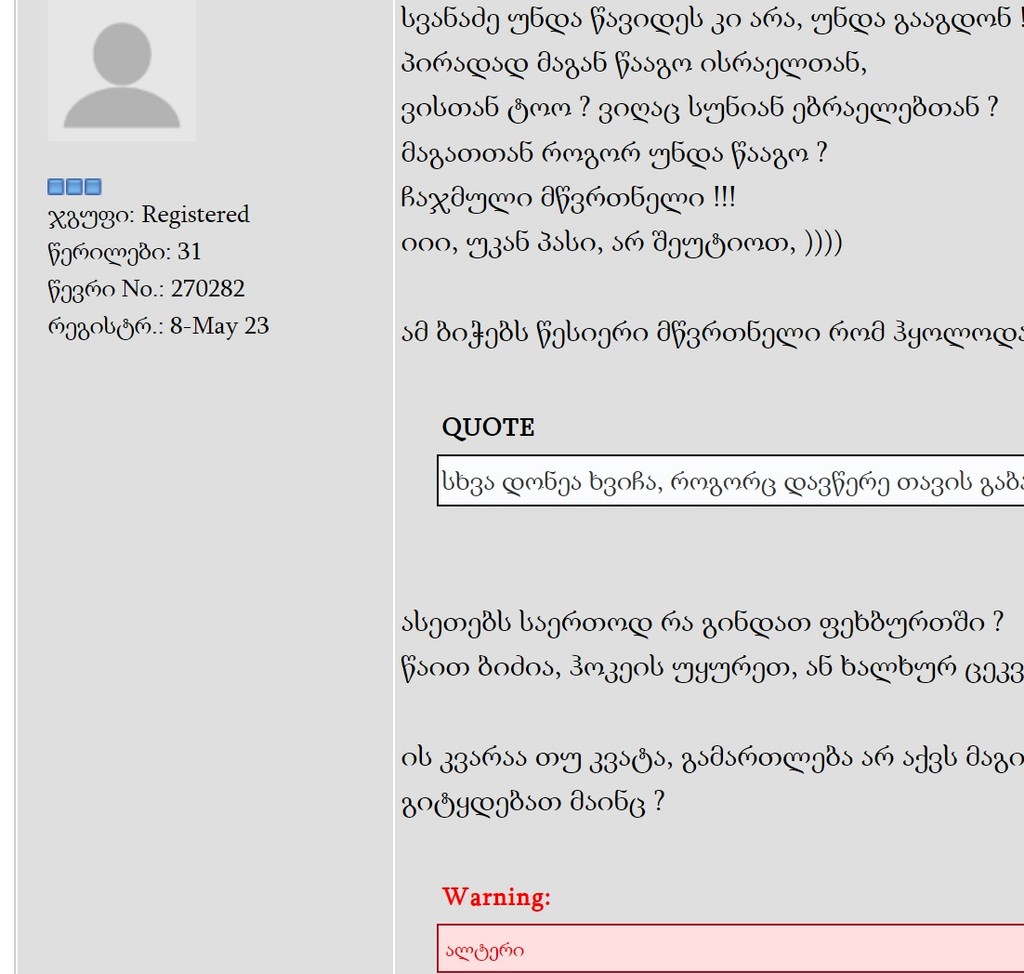Select the line 'გიტყდებათ მაინც ?'
The image size is (1024, 974).
[x=533, y=802]
